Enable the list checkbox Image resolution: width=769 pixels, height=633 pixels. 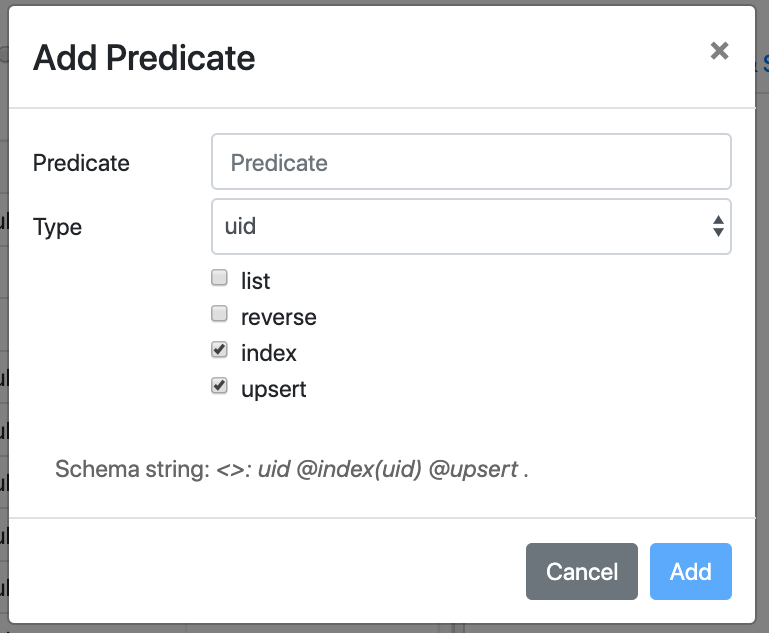tap(220, 278)
